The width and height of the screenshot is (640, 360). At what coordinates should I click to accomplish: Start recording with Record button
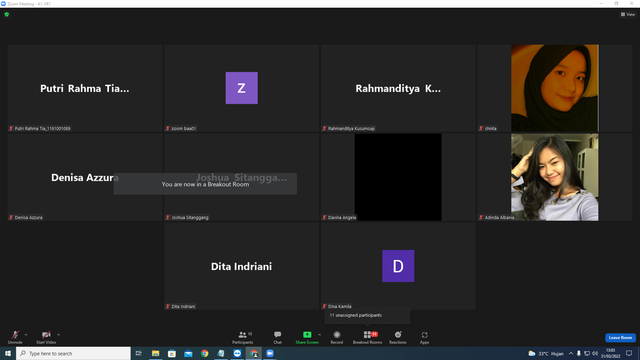337,337
